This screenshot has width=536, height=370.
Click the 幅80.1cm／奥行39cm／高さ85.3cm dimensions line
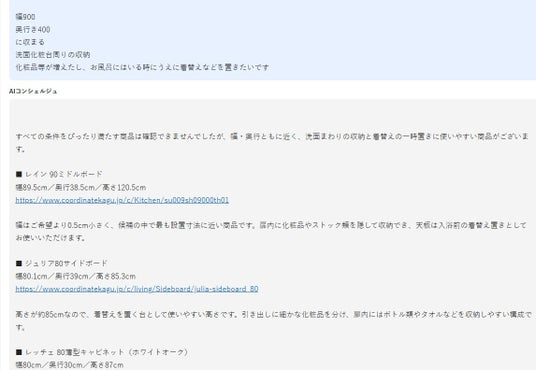click(x=76, y=276)
